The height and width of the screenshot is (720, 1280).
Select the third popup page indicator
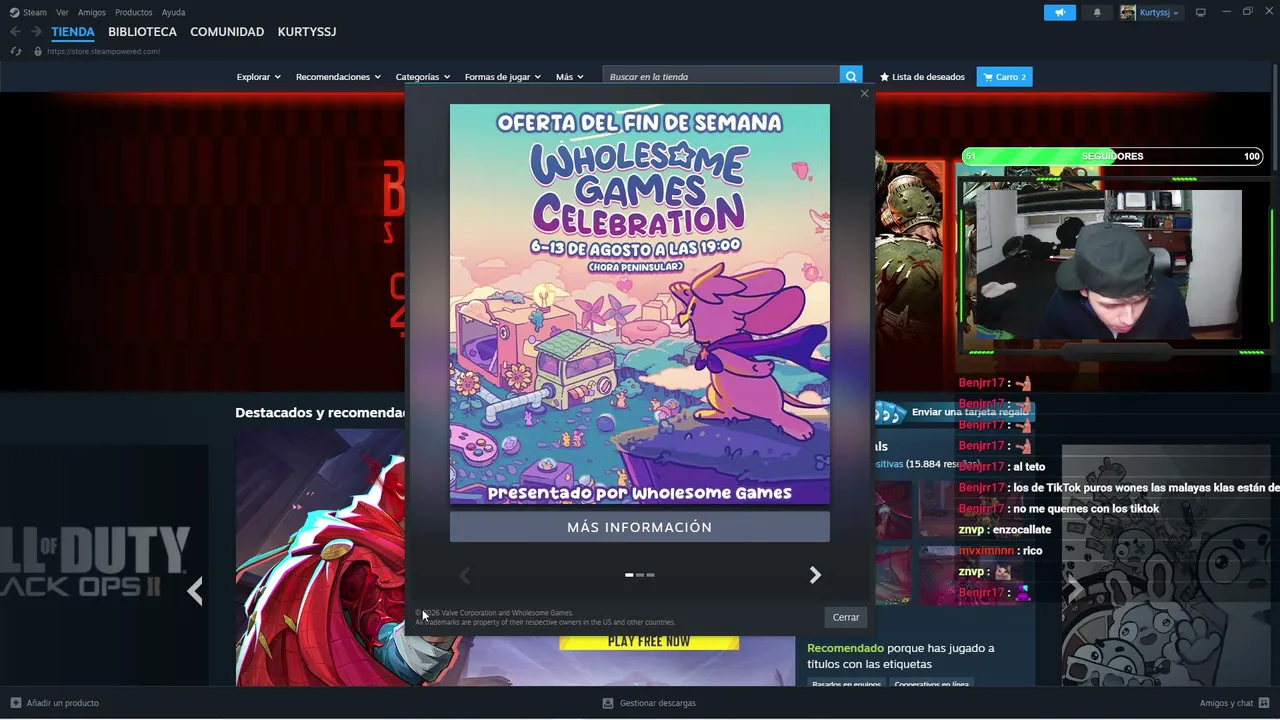(650, 575)
